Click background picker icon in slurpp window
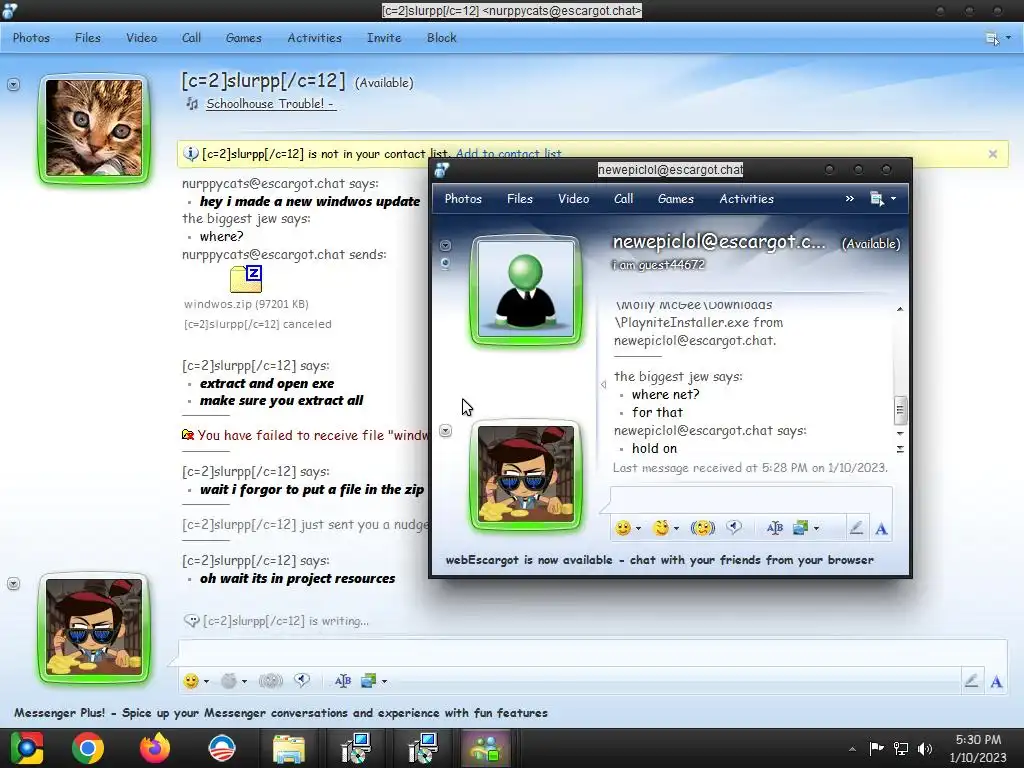 (x=369, y=681)
